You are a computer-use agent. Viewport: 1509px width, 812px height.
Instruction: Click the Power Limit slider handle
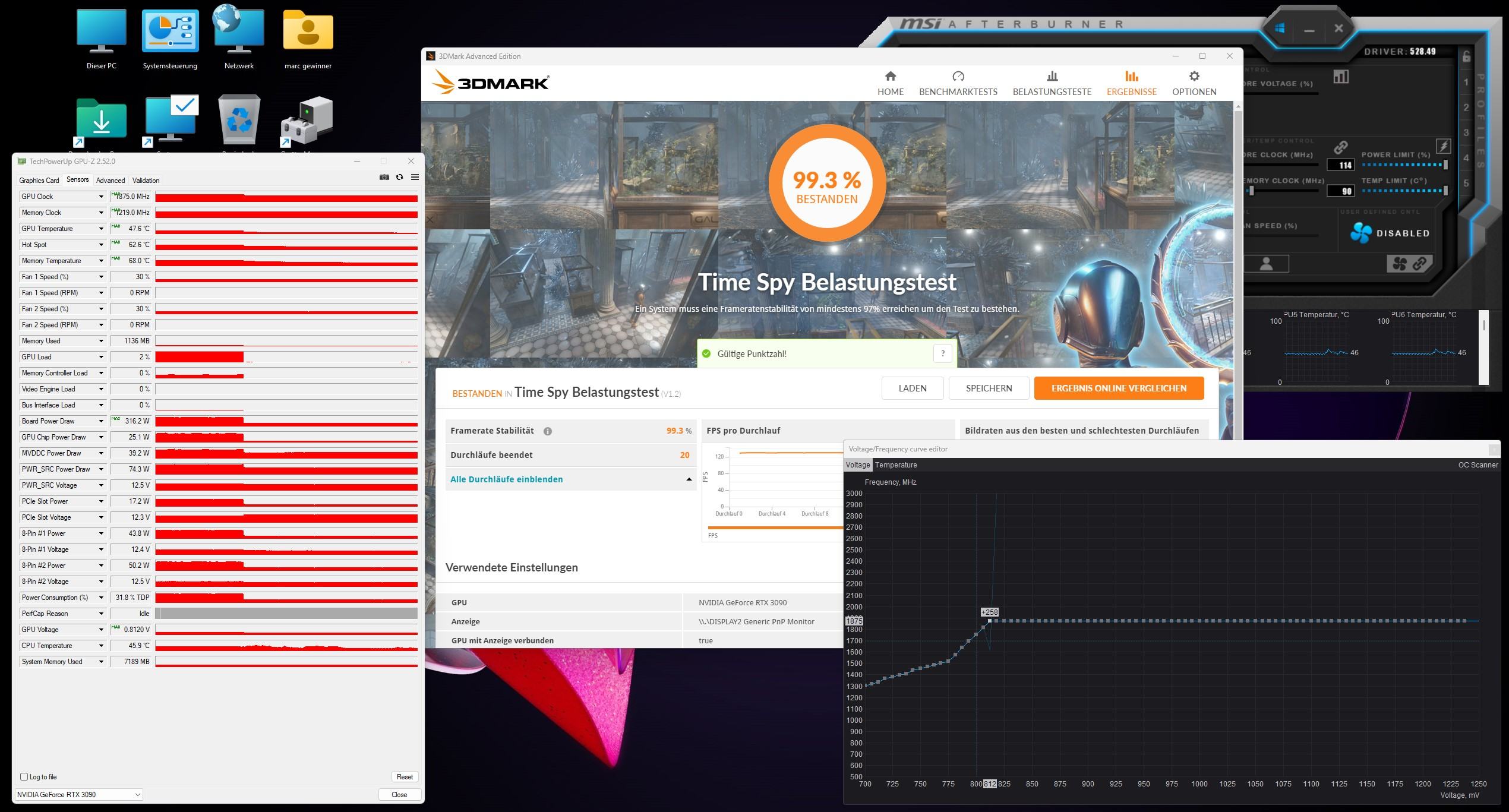pos(1445,165)
